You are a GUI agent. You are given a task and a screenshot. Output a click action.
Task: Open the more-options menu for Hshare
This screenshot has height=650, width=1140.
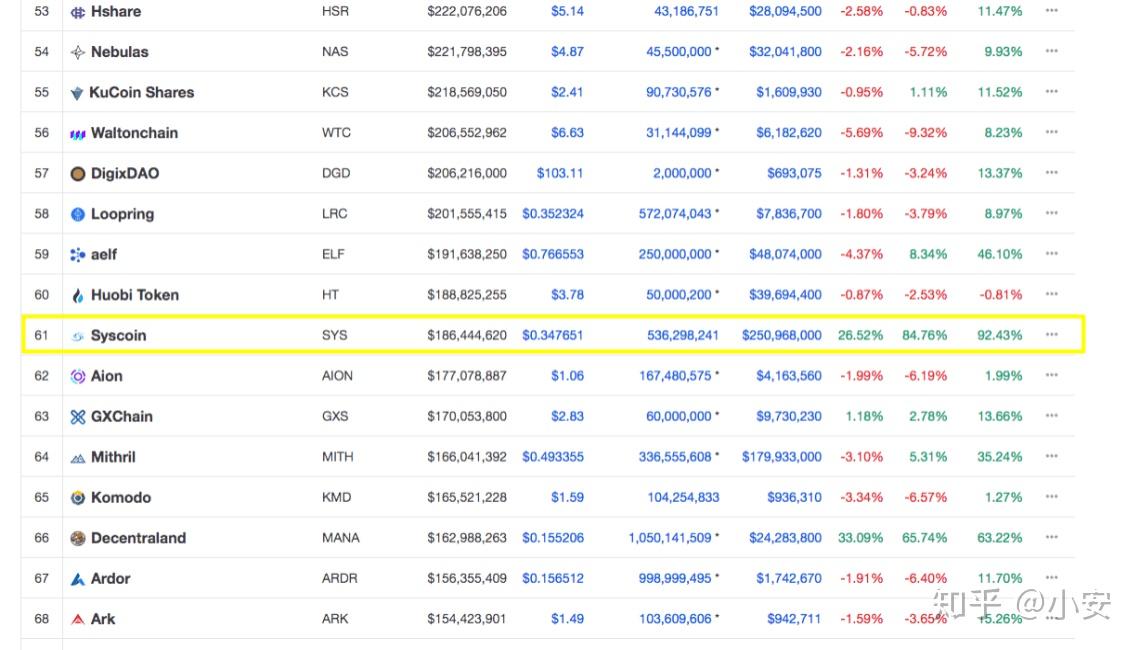pyautogui.click(x=1051, y=10)
